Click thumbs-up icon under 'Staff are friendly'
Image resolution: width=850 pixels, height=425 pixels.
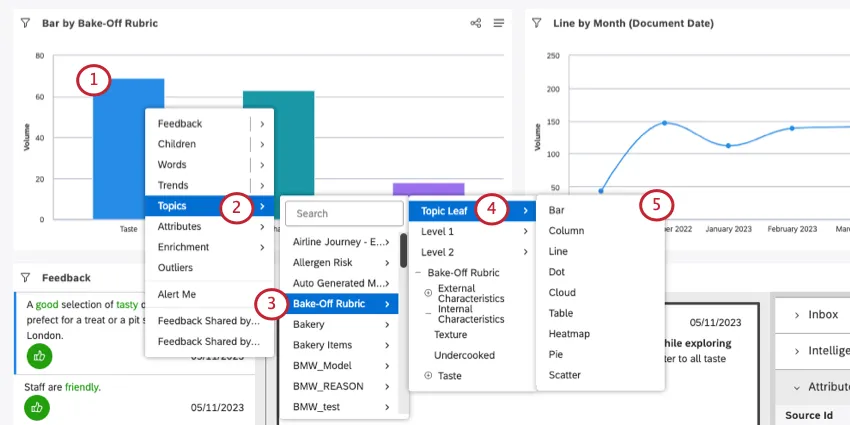[x=37, y=407]
